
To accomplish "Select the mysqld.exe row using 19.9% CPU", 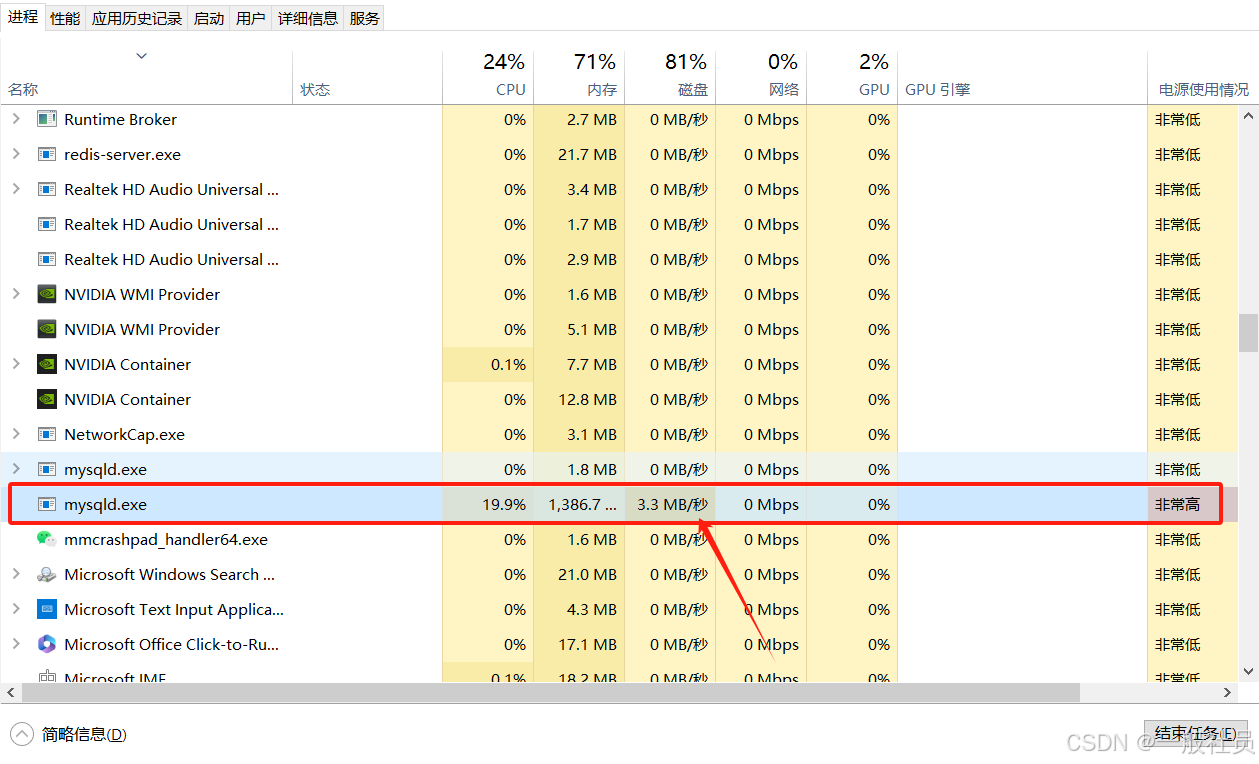I will (x=619, y=504).
